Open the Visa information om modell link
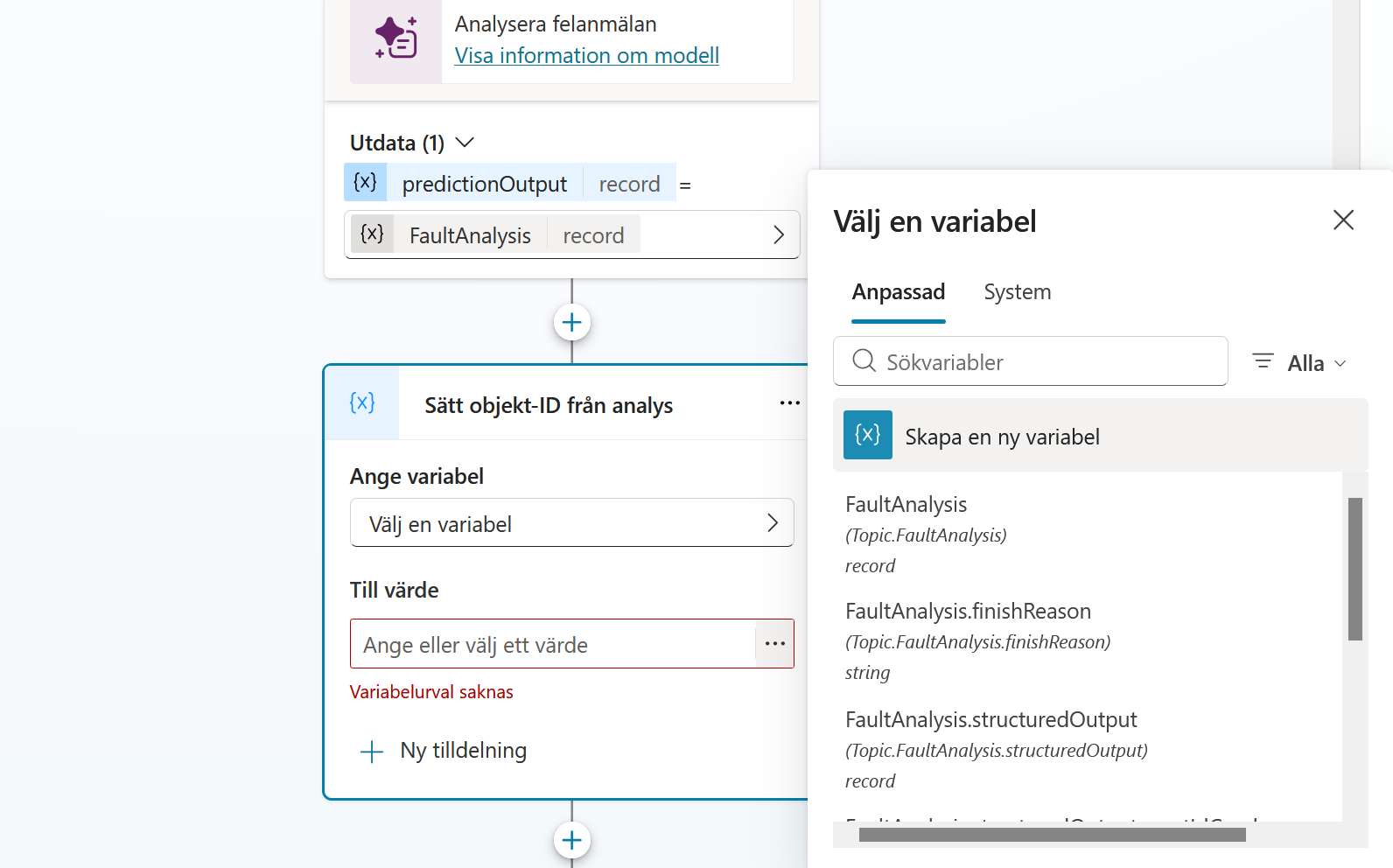Screen dimensions: 1393x868 [x=586, y=56]
